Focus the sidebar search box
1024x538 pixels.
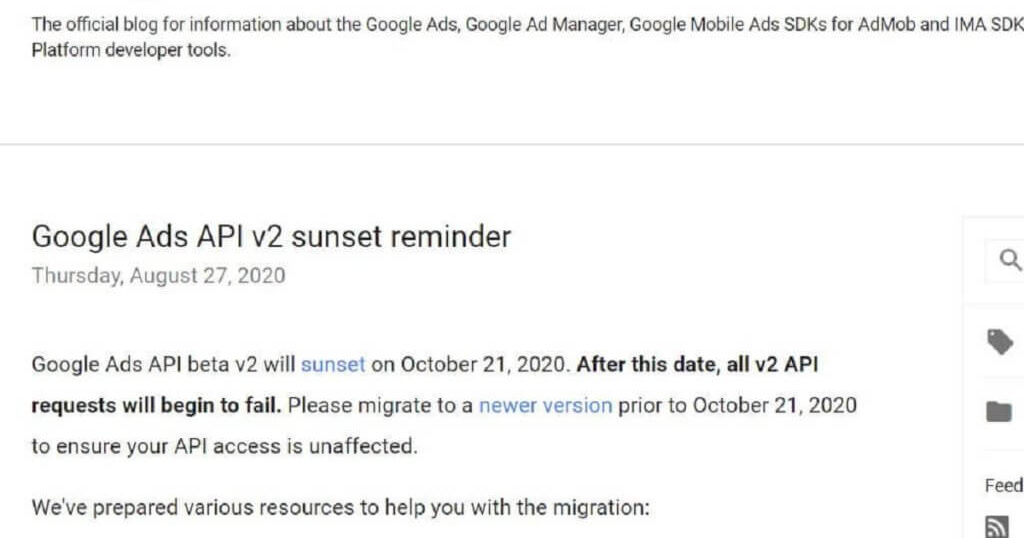[1004, 260]
